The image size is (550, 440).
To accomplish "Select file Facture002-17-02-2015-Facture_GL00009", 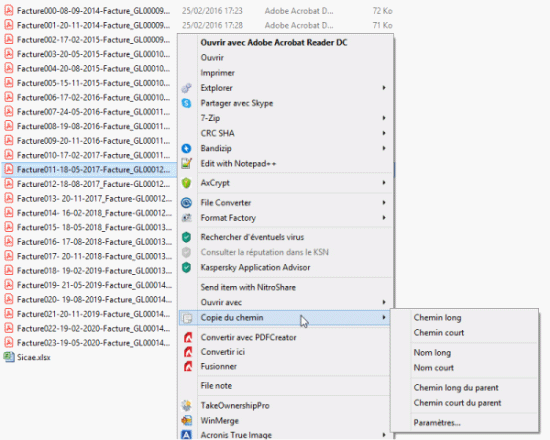I will pyautogui.click(x=93, y=40).
